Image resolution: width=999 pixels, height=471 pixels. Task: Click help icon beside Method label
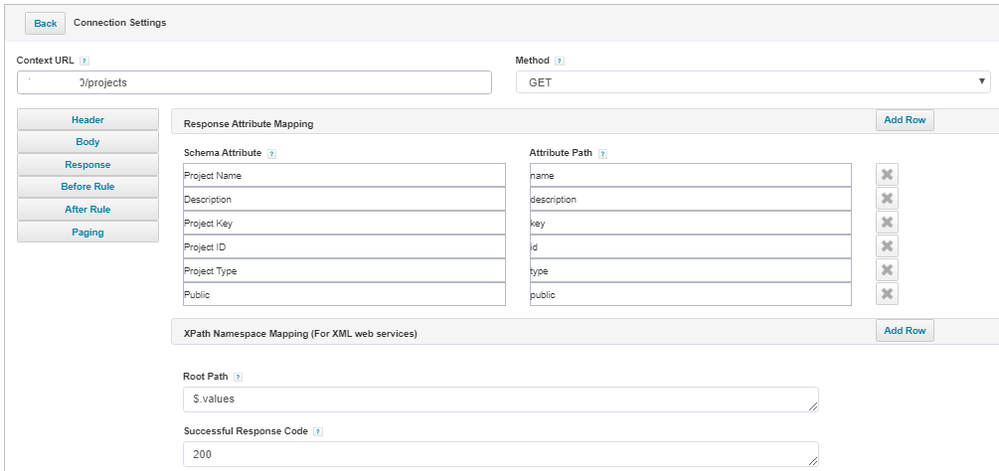tap(559, 61)
